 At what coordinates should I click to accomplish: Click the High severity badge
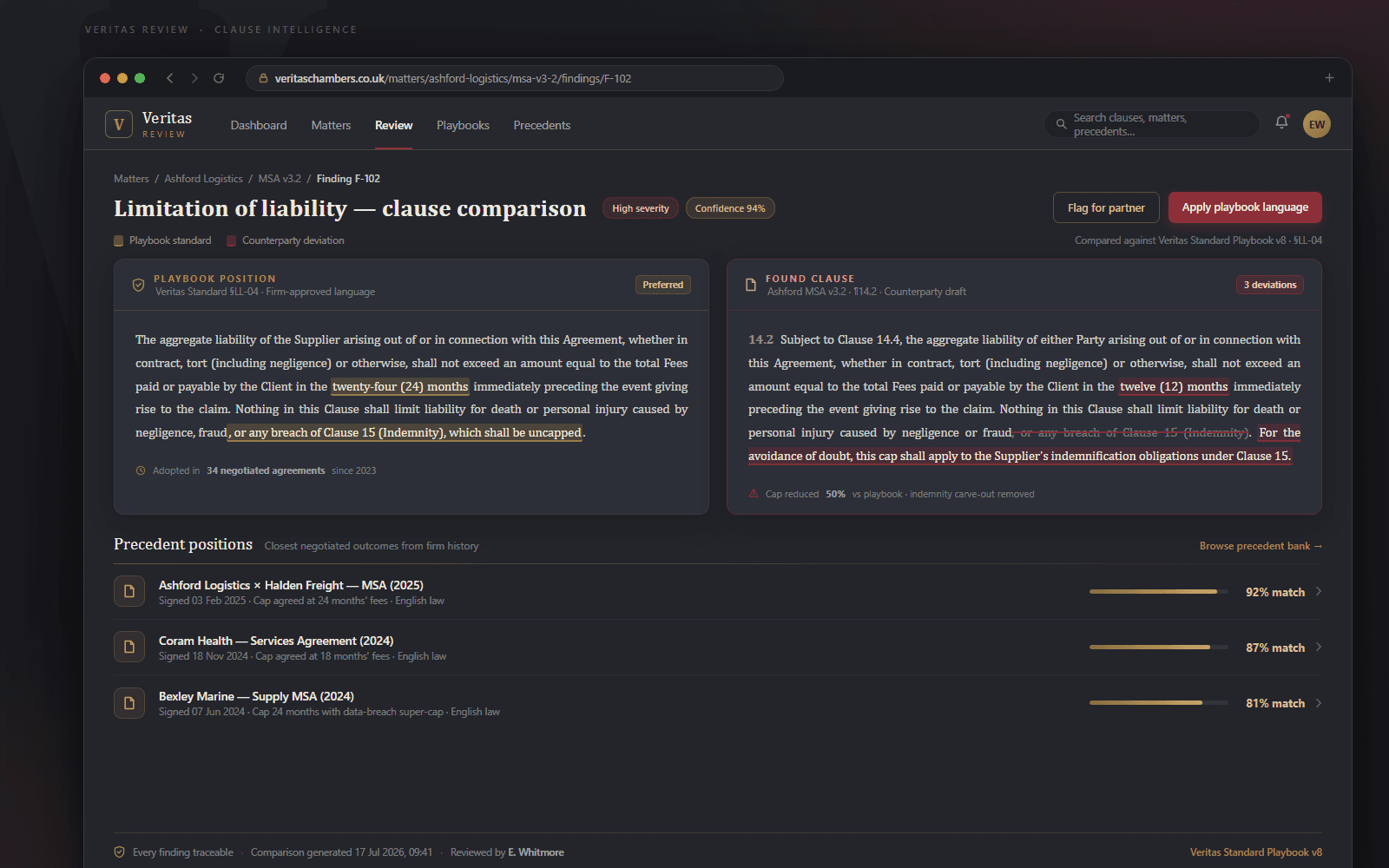pos(641,208)
